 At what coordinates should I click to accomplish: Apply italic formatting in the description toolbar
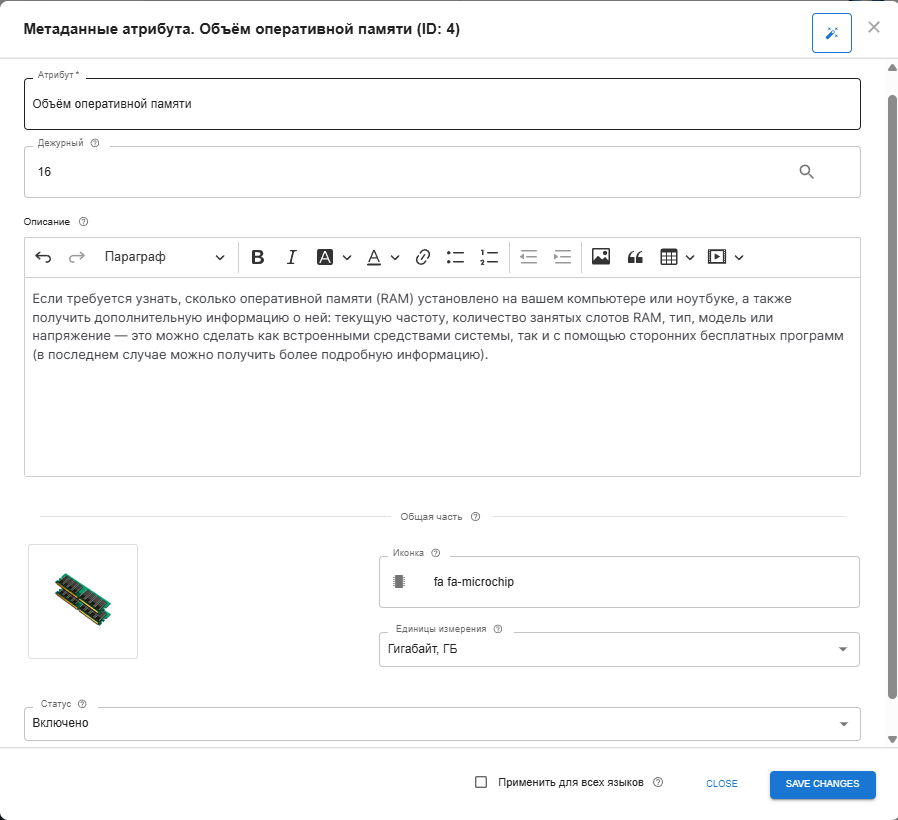pos(291,257)
